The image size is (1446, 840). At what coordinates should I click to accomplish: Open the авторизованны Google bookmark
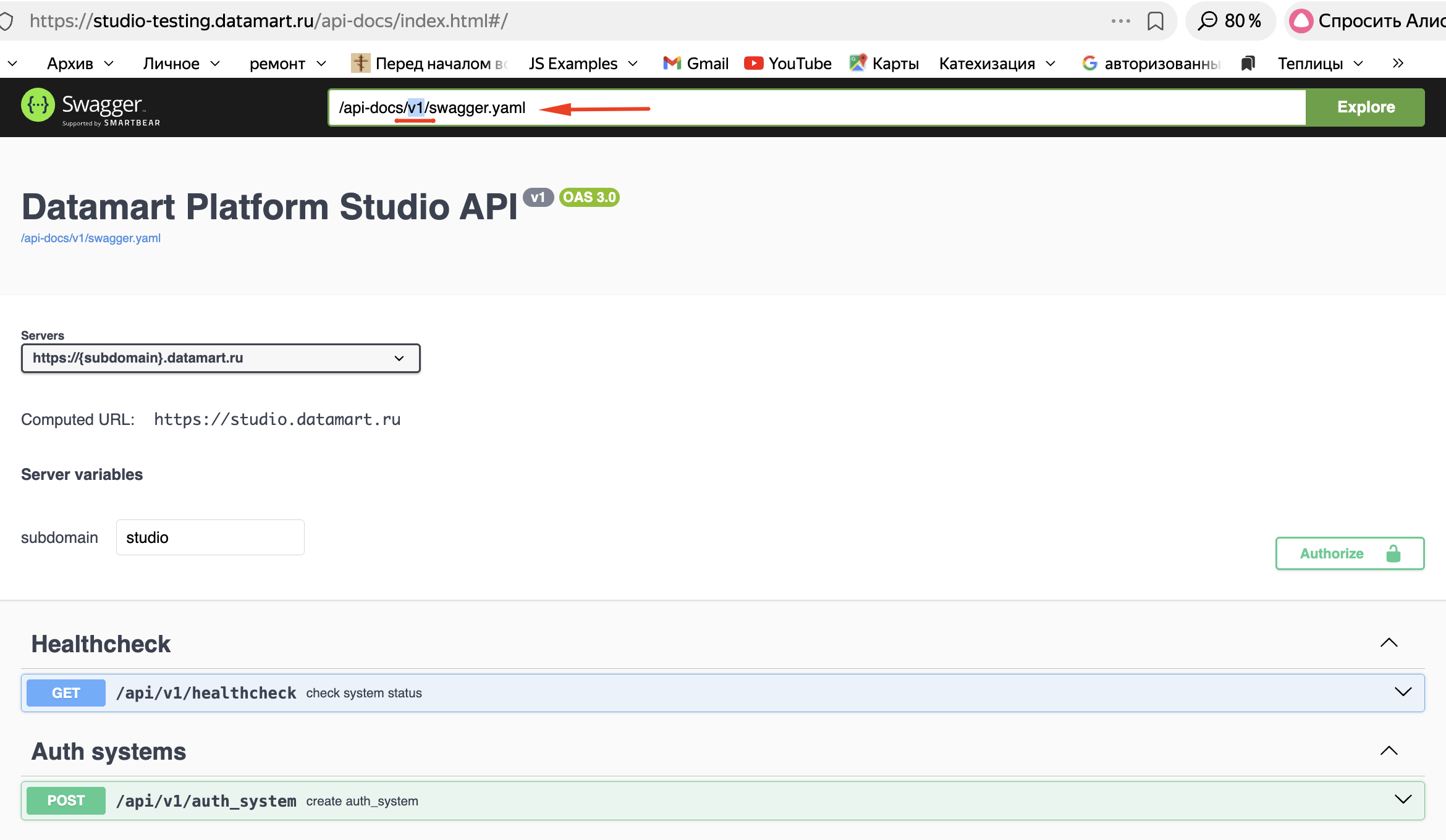1152,64
